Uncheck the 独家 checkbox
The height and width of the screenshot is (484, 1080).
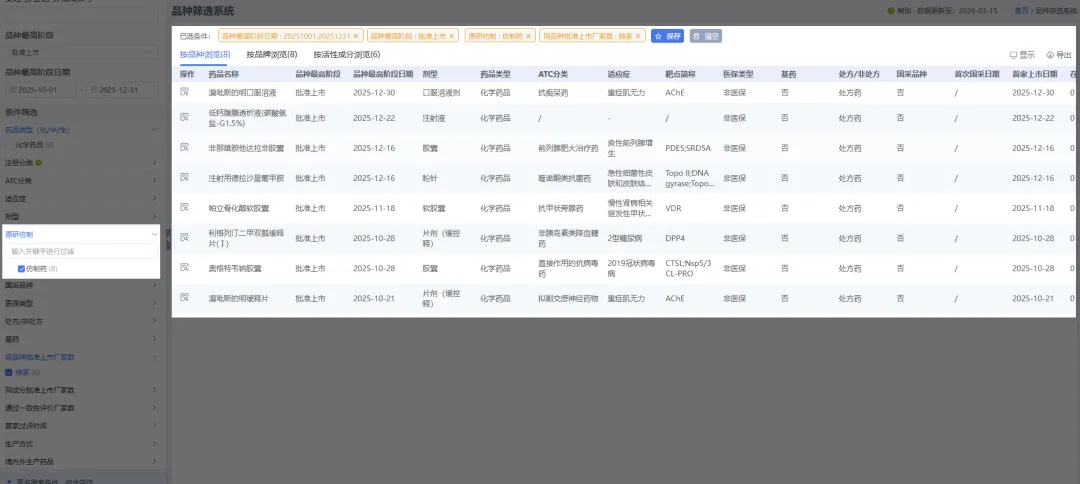coord(8,372)
